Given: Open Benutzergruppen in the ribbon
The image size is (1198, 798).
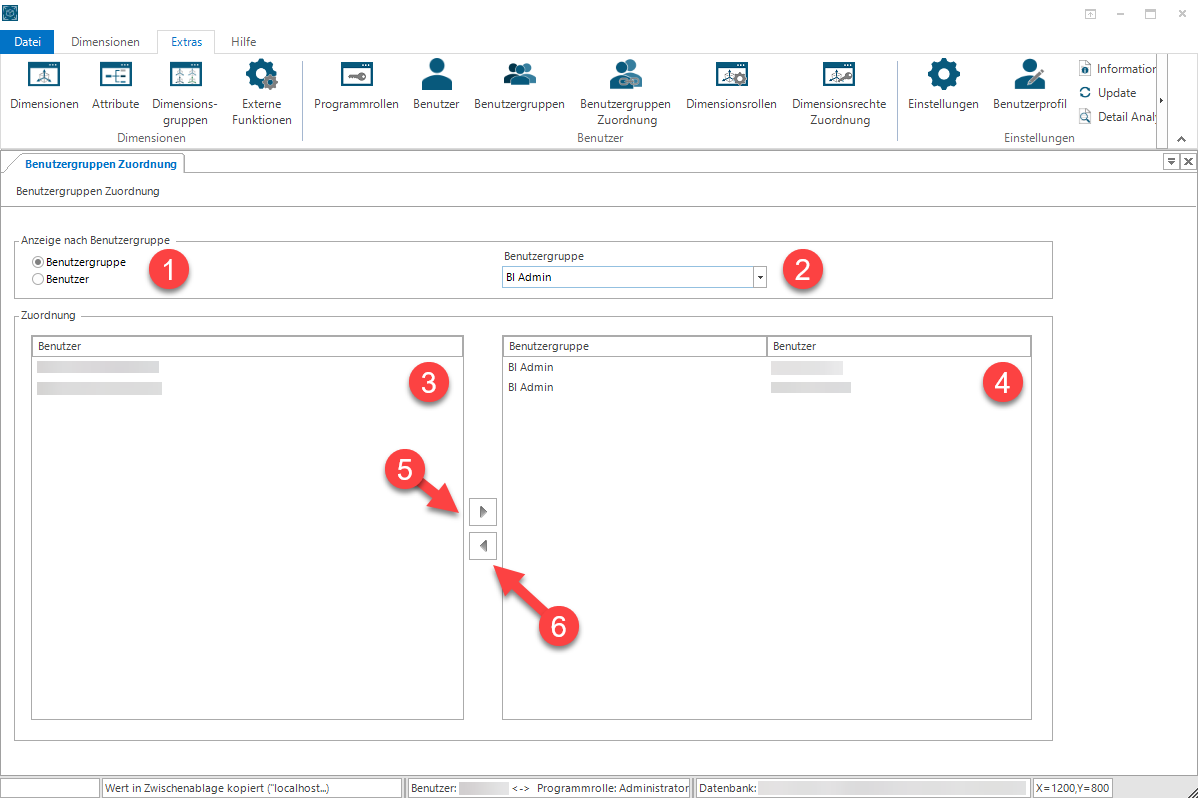Looking at the screenshot, I should [x=520, y=84].
